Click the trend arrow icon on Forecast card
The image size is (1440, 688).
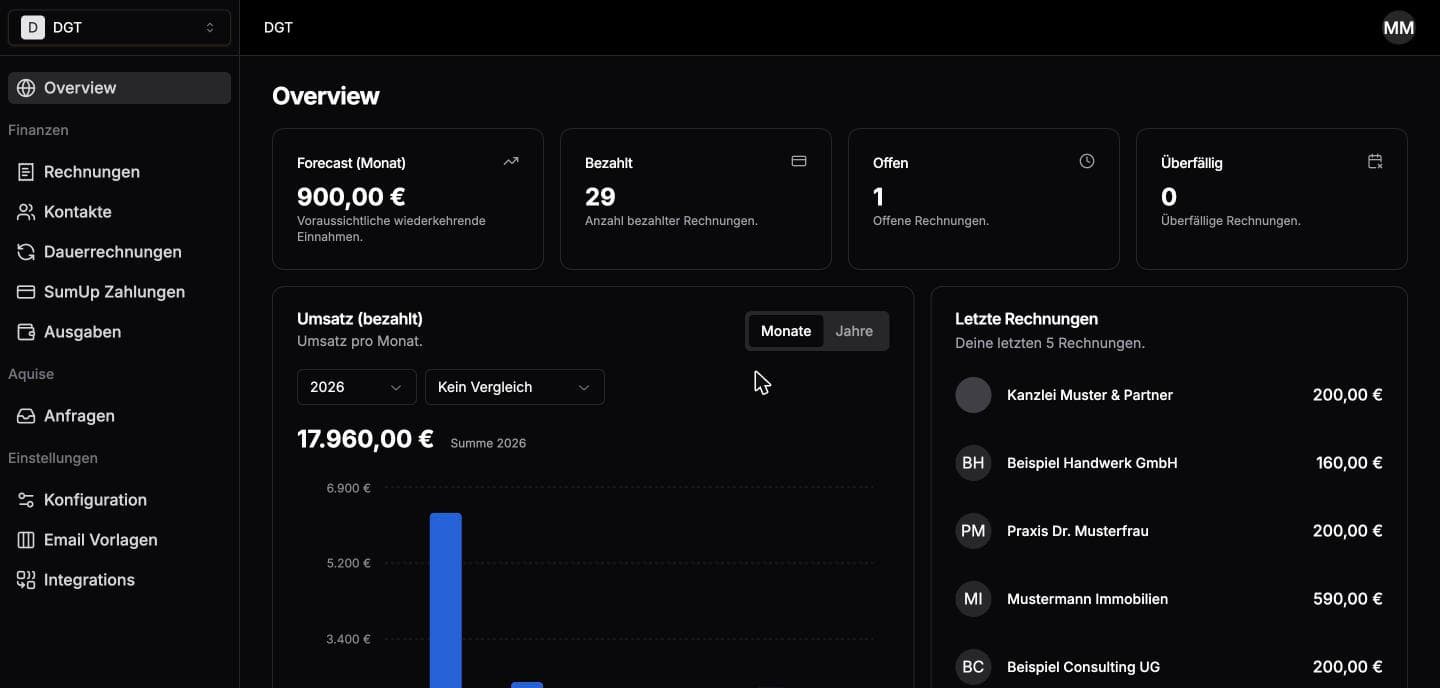click(x=511, y=161)
